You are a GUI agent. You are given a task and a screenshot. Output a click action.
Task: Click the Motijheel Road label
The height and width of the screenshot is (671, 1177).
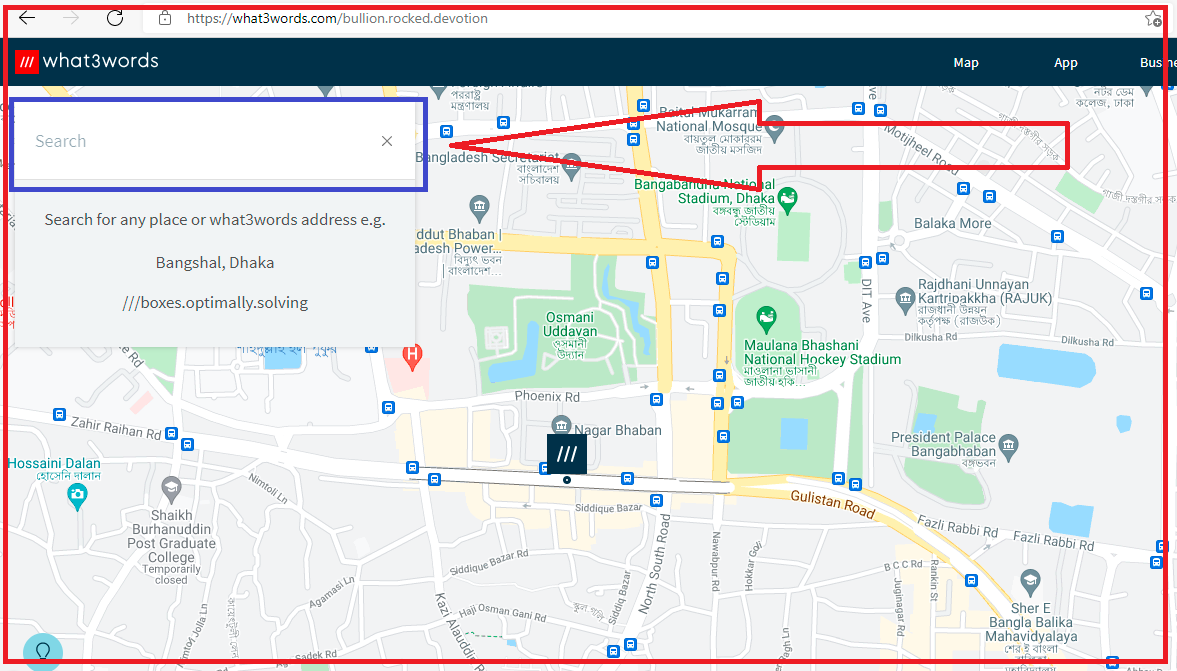click(921, 150)
